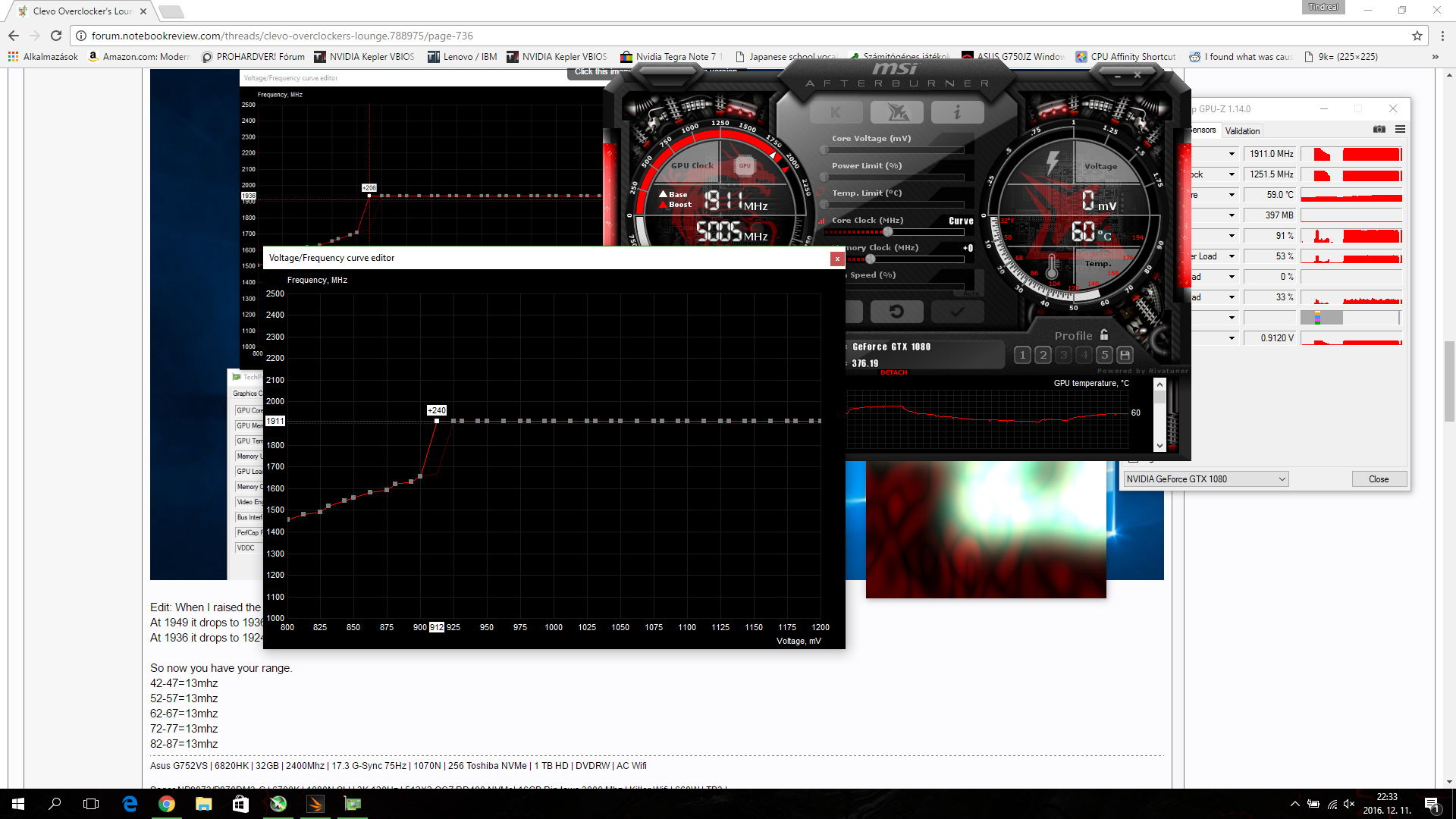The image size is (1456, 819).
Task: Open Windows search from the taskbar
Action: (x=55, y=804)
